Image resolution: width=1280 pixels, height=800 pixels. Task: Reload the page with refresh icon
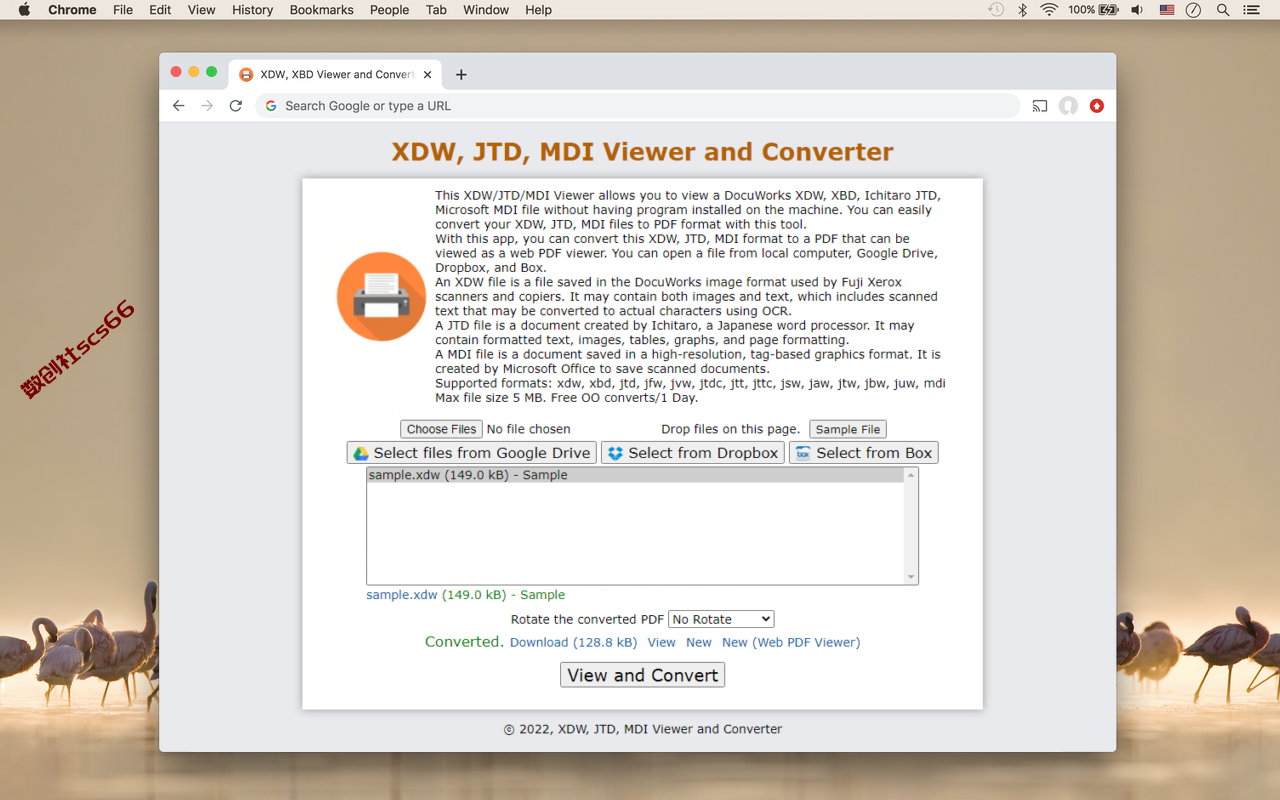[236, 106]
